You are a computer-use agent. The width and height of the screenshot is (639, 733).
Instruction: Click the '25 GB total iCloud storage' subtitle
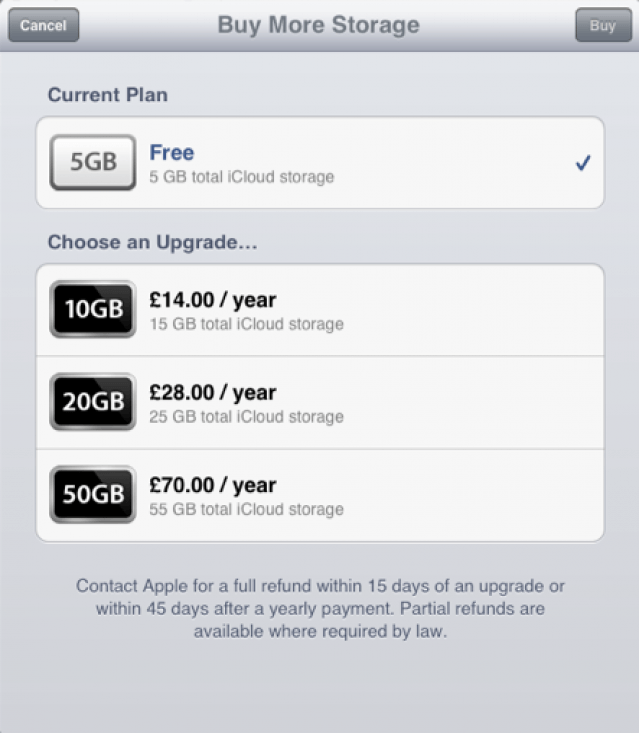(x=246, y=416)
